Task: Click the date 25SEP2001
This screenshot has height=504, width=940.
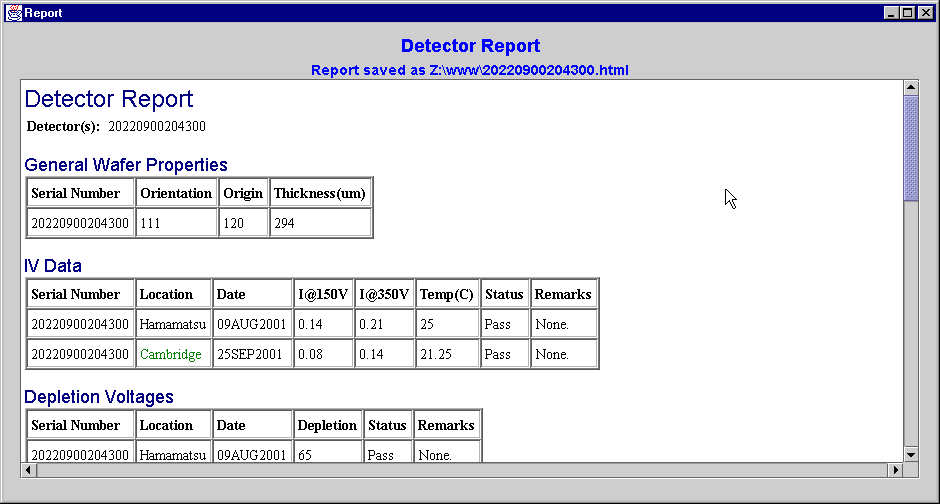Action: click(x=249, y=354)
